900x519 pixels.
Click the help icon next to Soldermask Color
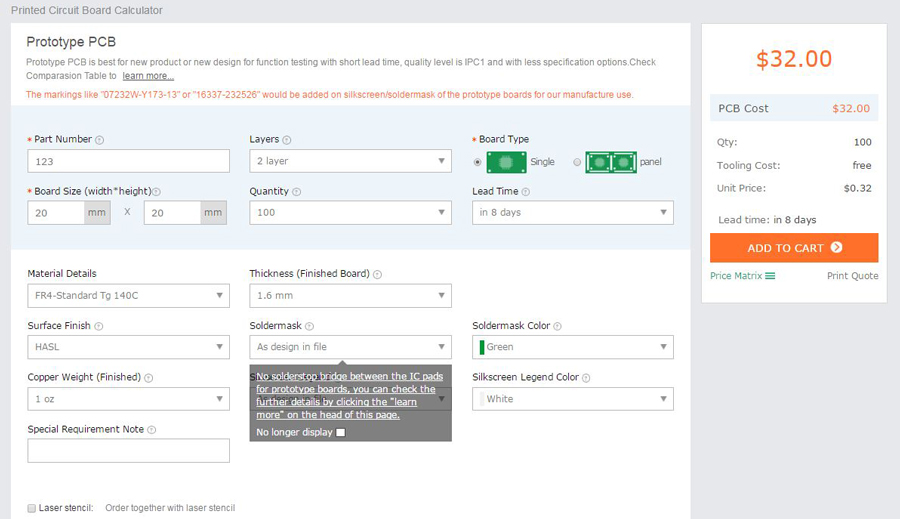pos(557,326)
